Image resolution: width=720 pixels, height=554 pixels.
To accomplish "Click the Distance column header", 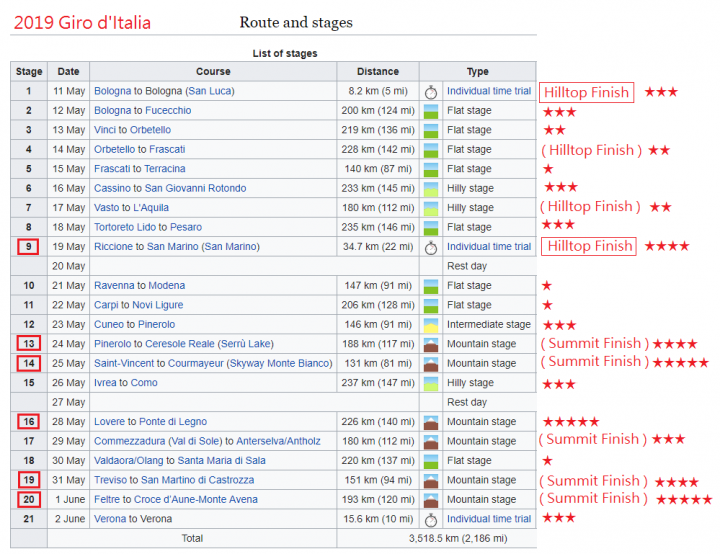I will pos(378,72).
